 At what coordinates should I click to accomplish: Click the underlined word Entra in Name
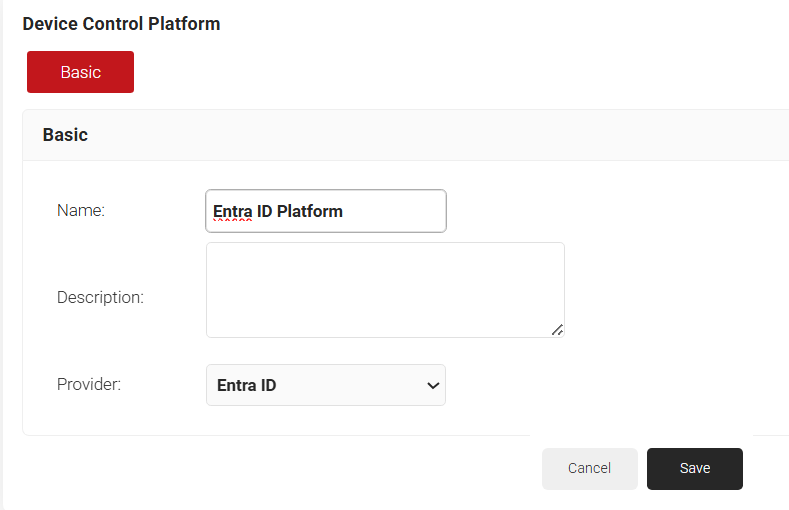(232, 211)
